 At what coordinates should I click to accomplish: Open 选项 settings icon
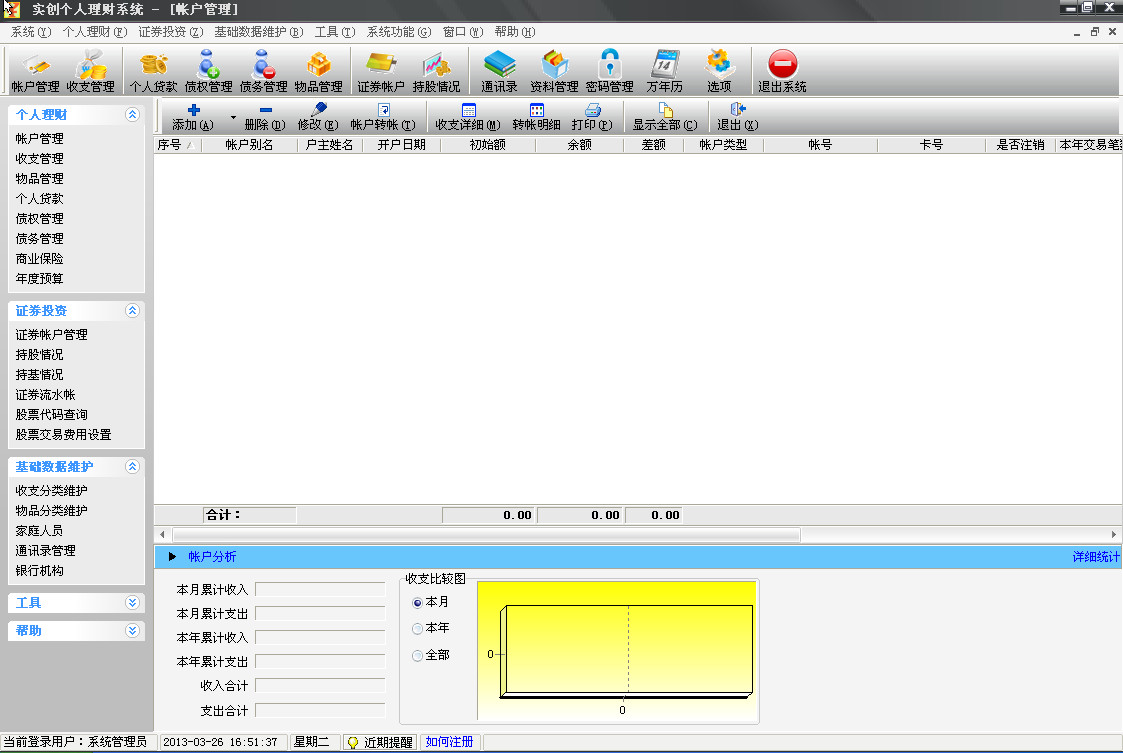coord(719,71)
